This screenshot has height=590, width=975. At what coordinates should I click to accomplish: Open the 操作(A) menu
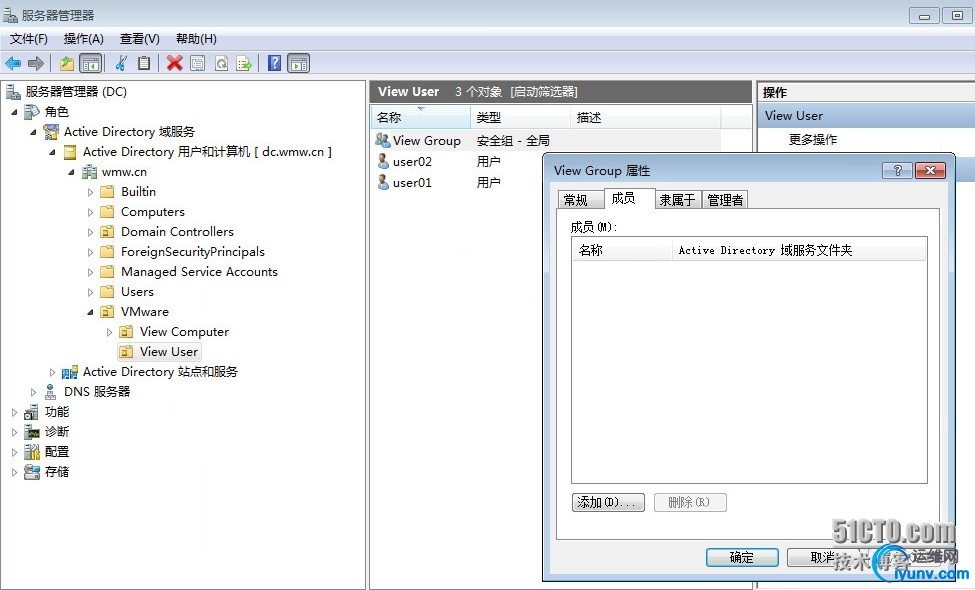(x=83, y=39)
